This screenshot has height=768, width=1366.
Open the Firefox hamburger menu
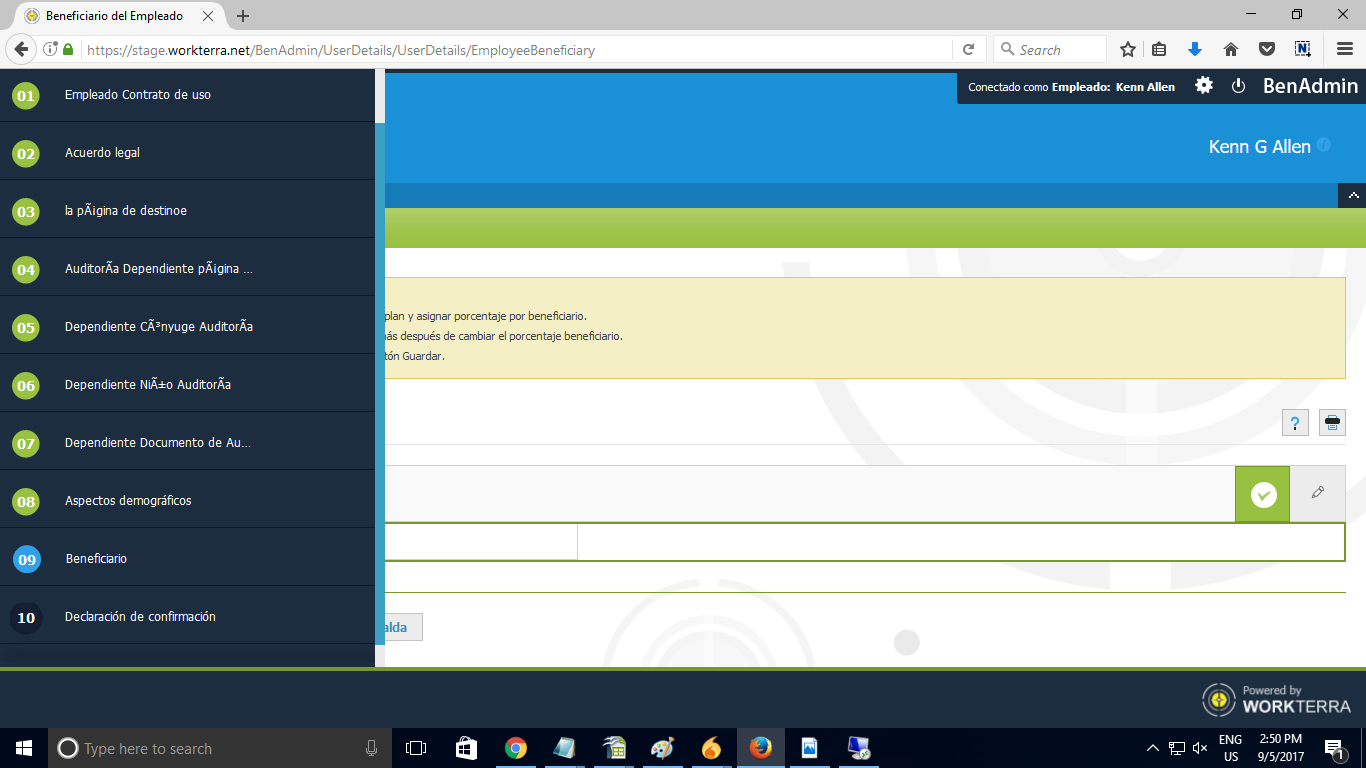point(1345,50)
